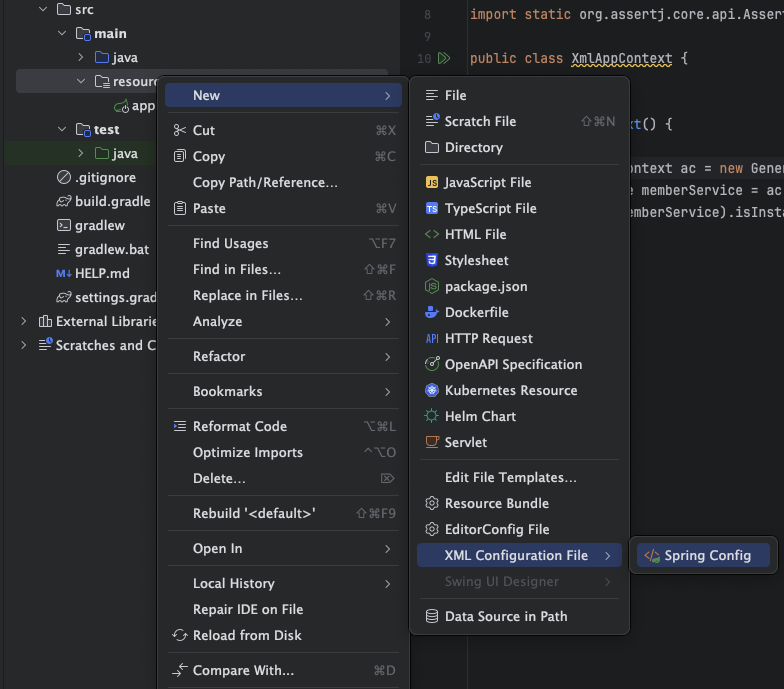
Task: Click the Spring Config leaf icon
Action: 652,556
